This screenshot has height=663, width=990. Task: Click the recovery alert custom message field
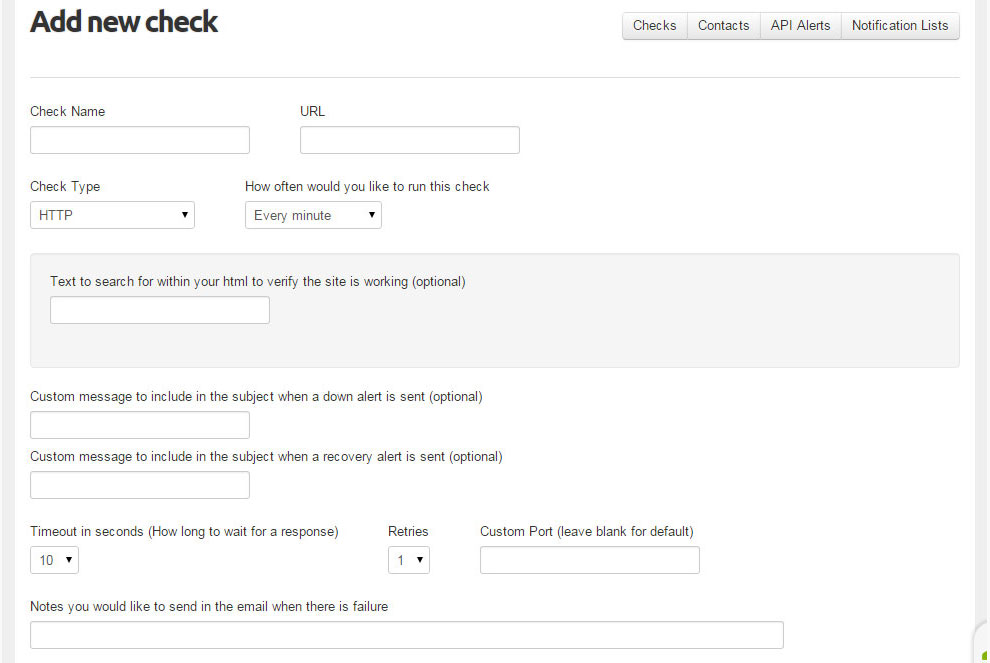point(140,485)
